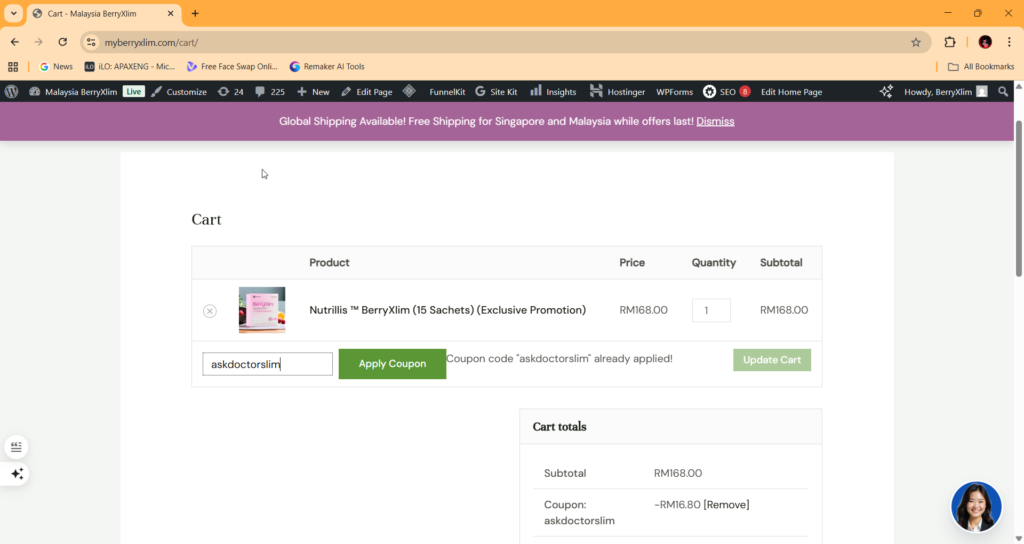Click the updates icon showing 24
1024x544 pixels.
[230, 91]
